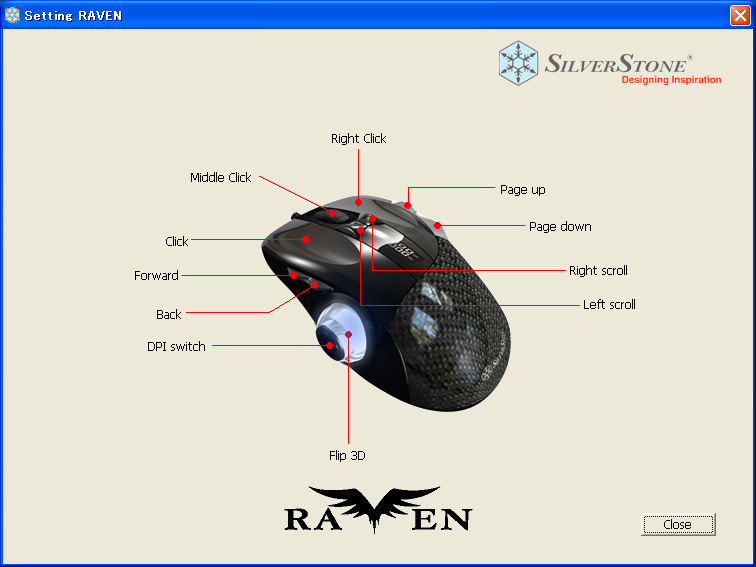This screenshot has height=567, width=756.
Task: Click the Page up label
Action: click(x=523, y=189)
